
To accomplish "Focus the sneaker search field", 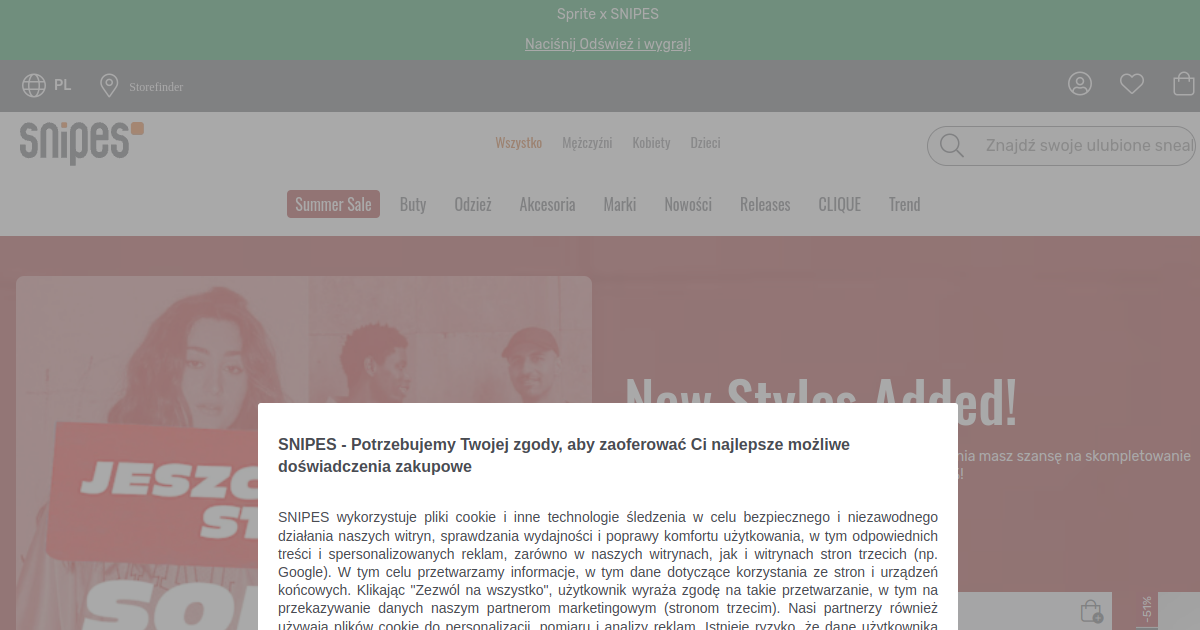I will pyautogui.click(x=1063, y=146).
